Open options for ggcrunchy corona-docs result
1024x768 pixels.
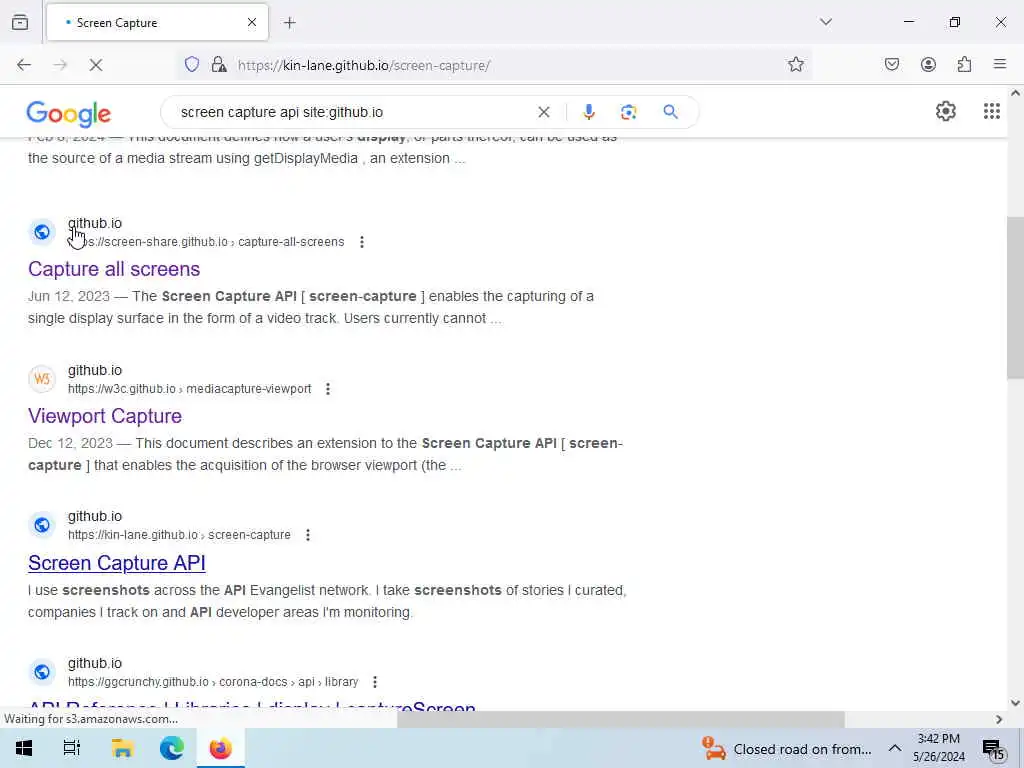[x=375, y=682]
